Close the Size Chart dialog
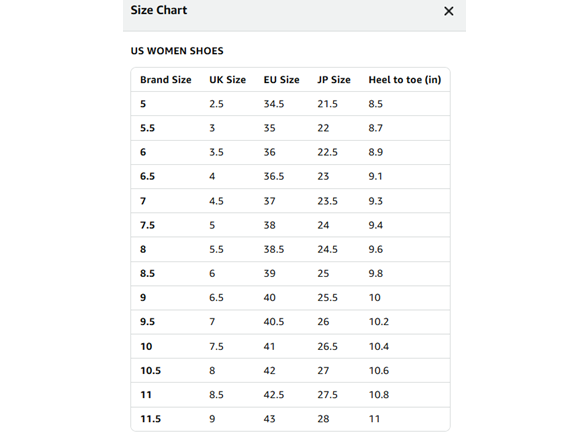 pyautogui.click(x=448, y=11)
